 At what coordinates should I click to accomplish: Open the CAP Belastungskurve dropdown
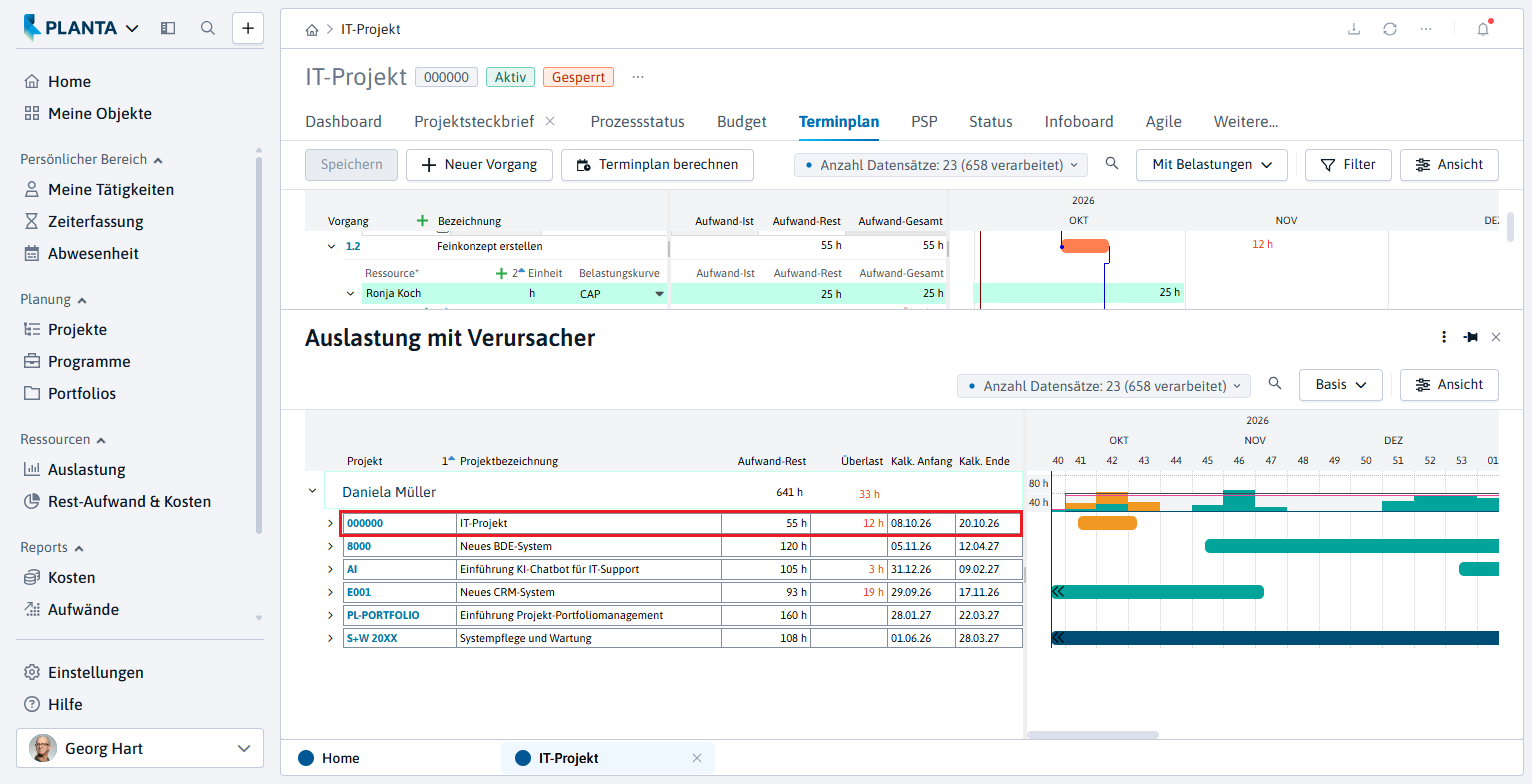(x=658, y=294)
